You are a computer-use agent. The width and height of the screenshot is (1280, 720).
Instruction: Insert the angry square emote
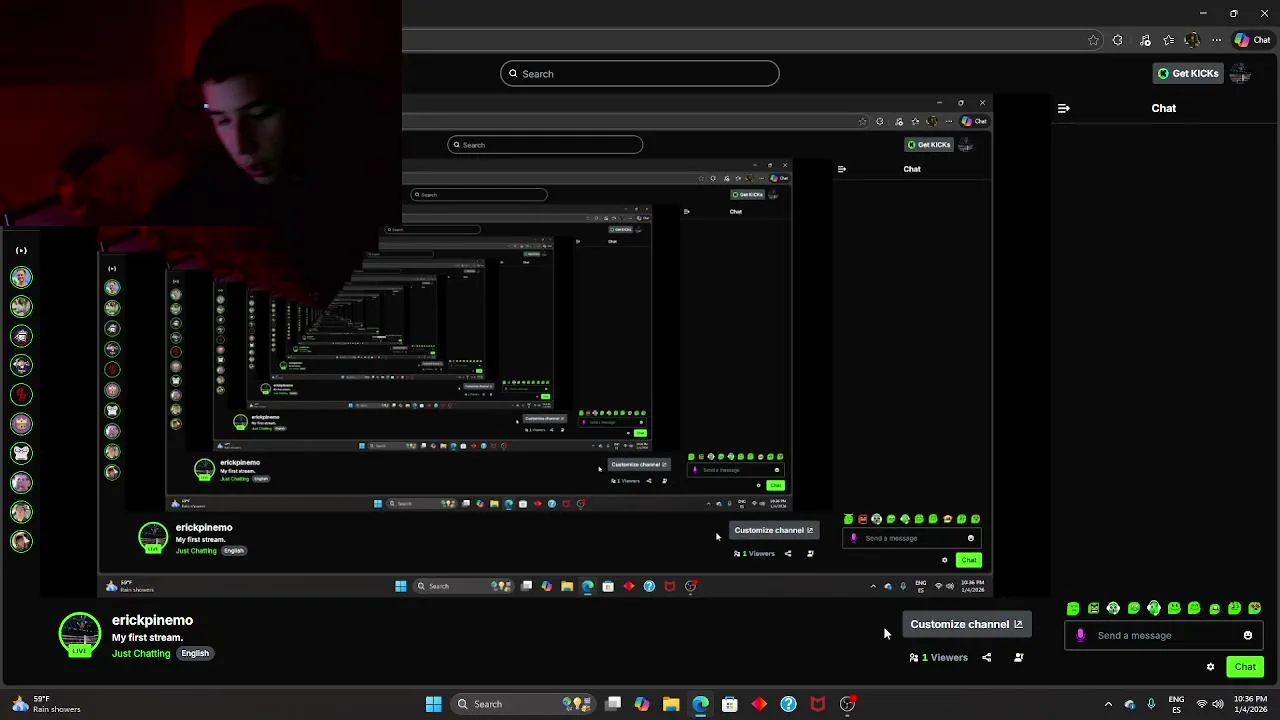1093,608
